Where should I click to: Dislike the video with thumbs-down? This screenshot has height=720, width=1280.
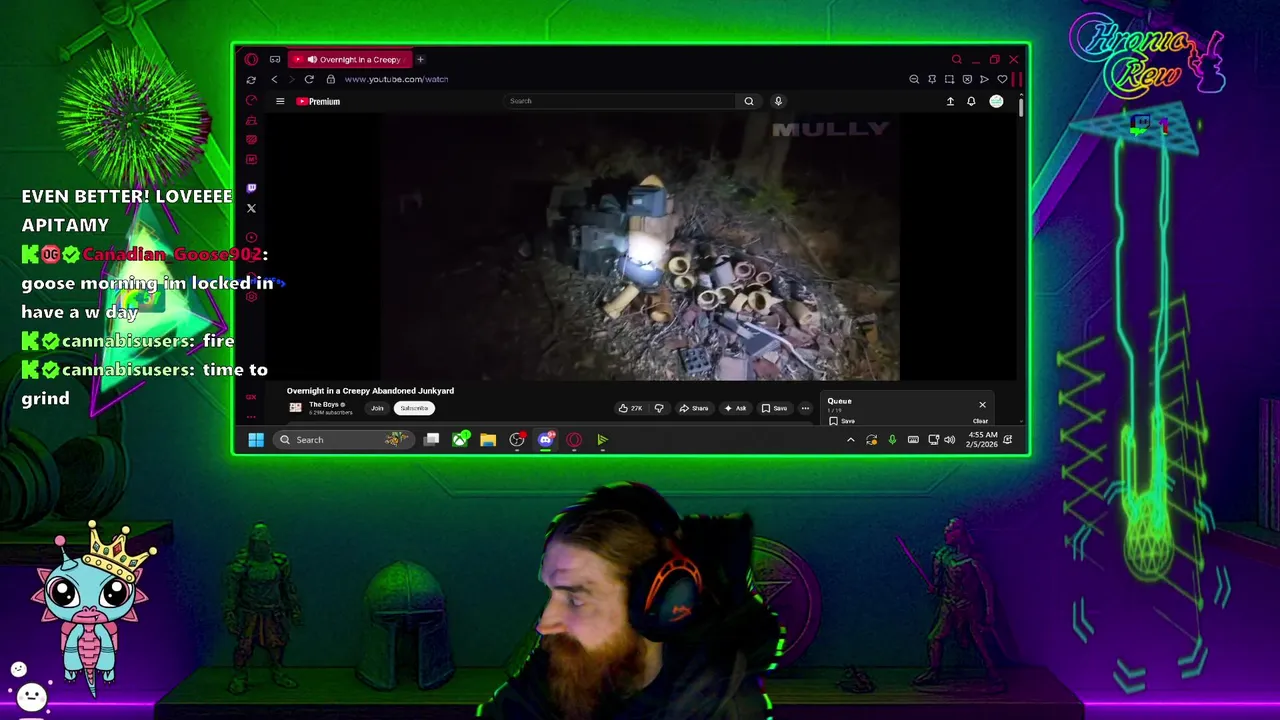pos(659,408)
